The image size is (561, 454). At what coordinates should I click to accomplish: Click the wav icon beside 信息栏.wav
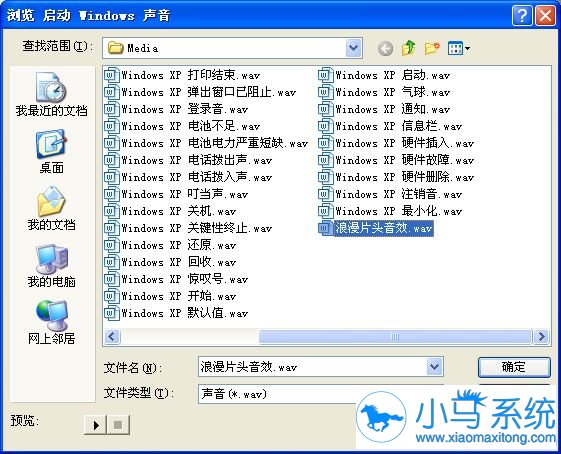coord(325,126)
